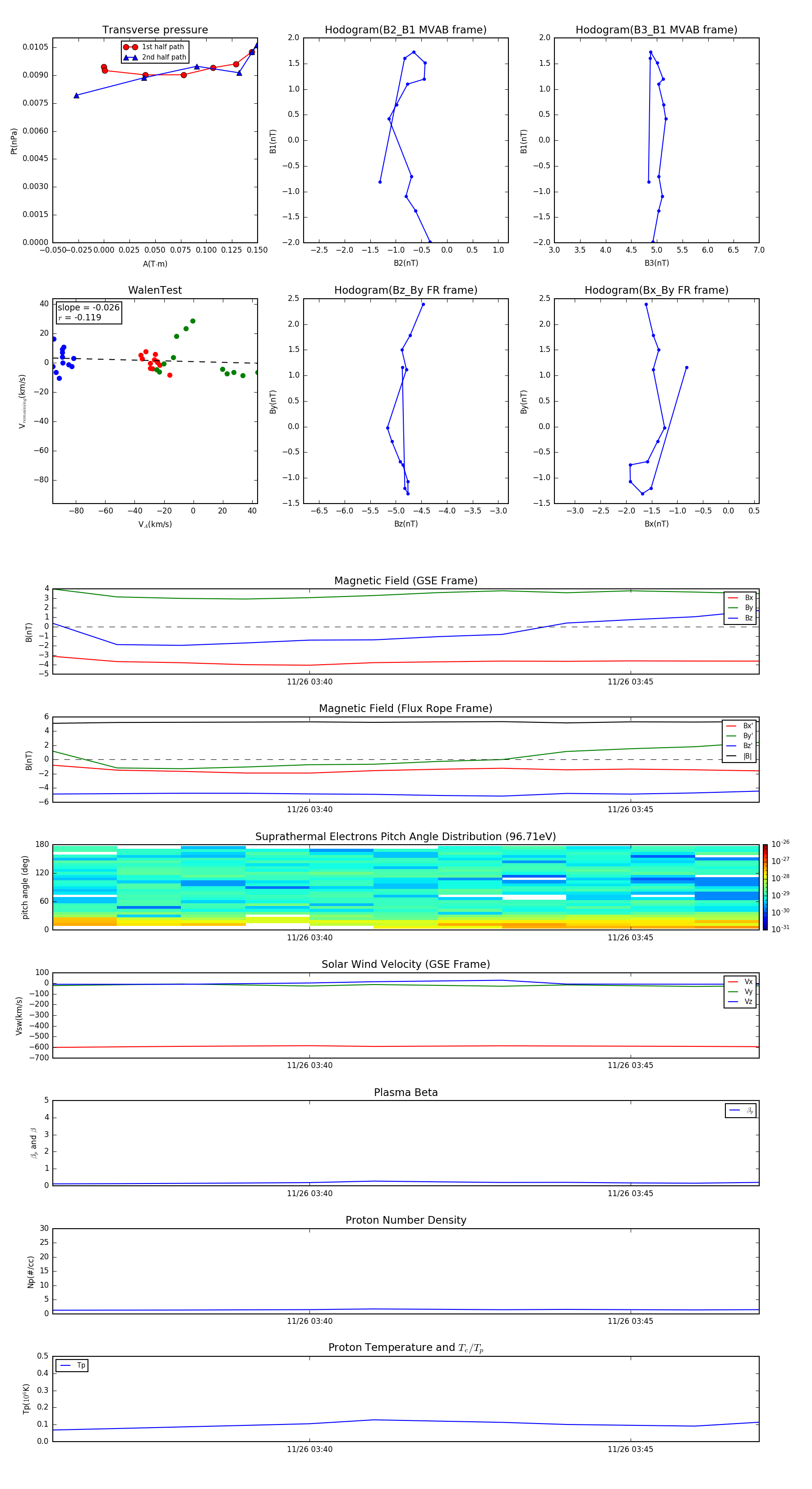Viewport: 812px width, 1489px height.
Task: Click the 'A(T·m)' x-axis label
Action: pyautogui.click(x=155, y=264)
